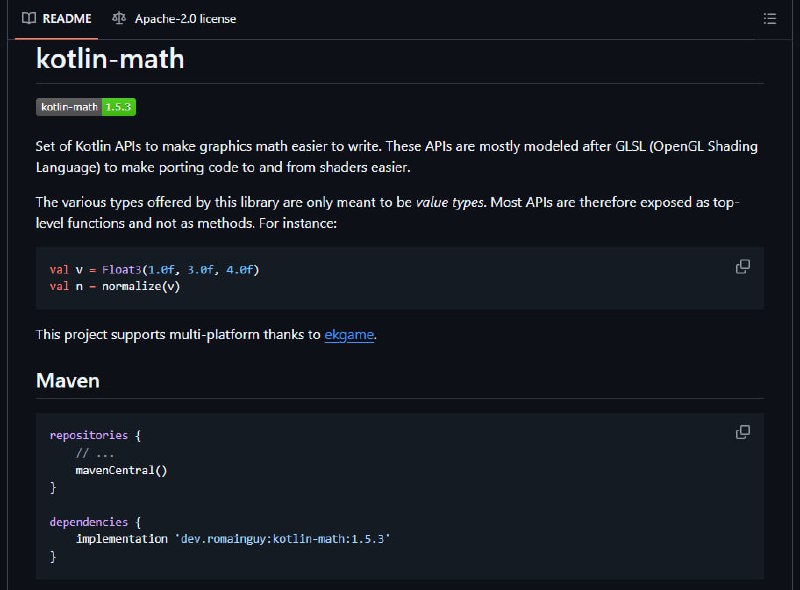Click the Maven section heading

coord(68,381)
